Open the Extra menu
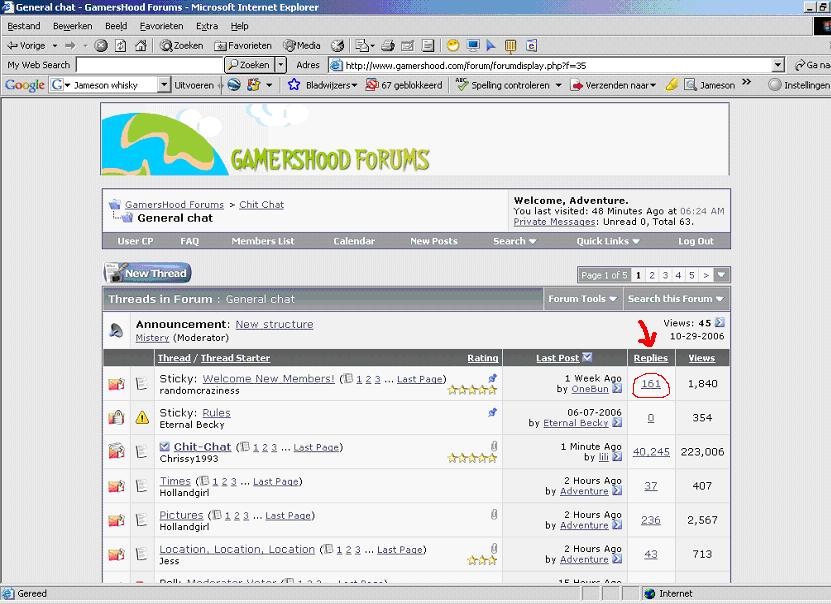Viewport: 831px width, 604px height. point(207,25)
